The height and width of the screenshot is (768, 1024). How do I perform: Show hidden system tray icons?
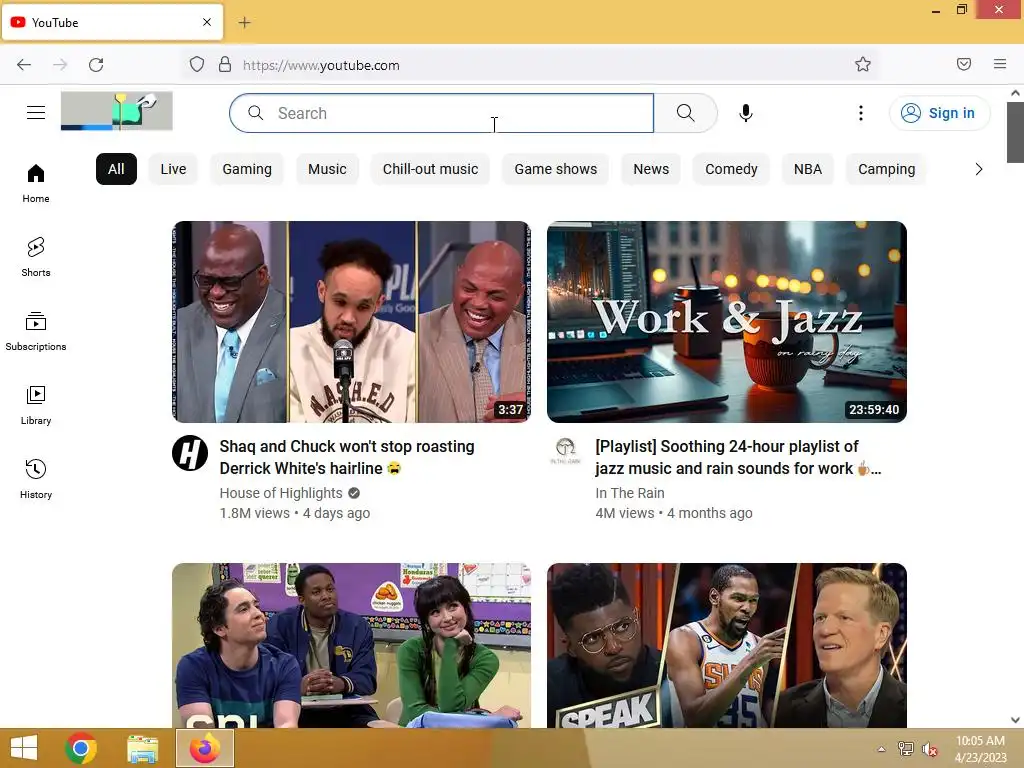click(882, 749)
